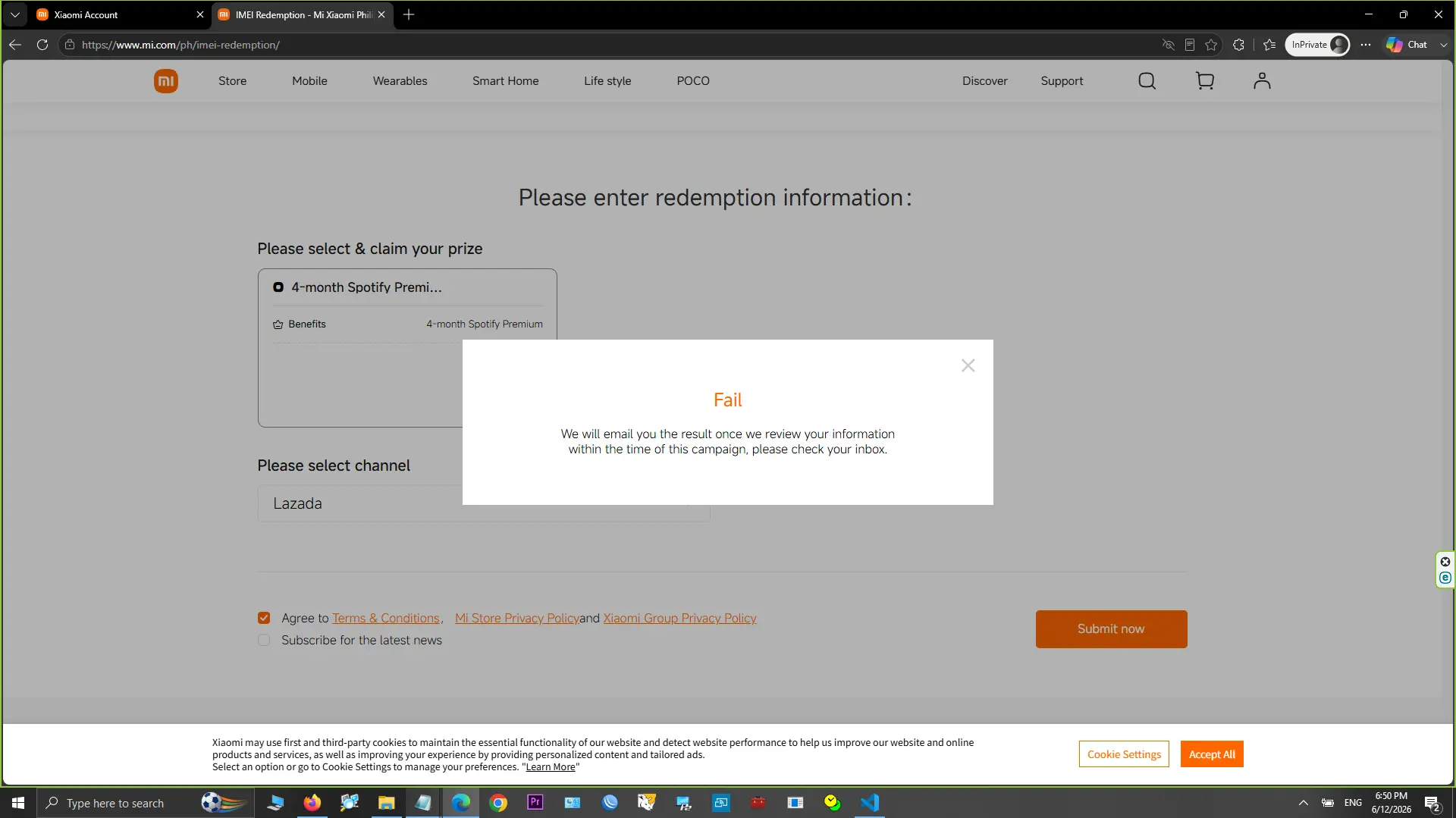Close the Fail dialog with the X icon
The height and width of the screenshot is (818, 1456).
pyautogui.click(x=968, y=365)
